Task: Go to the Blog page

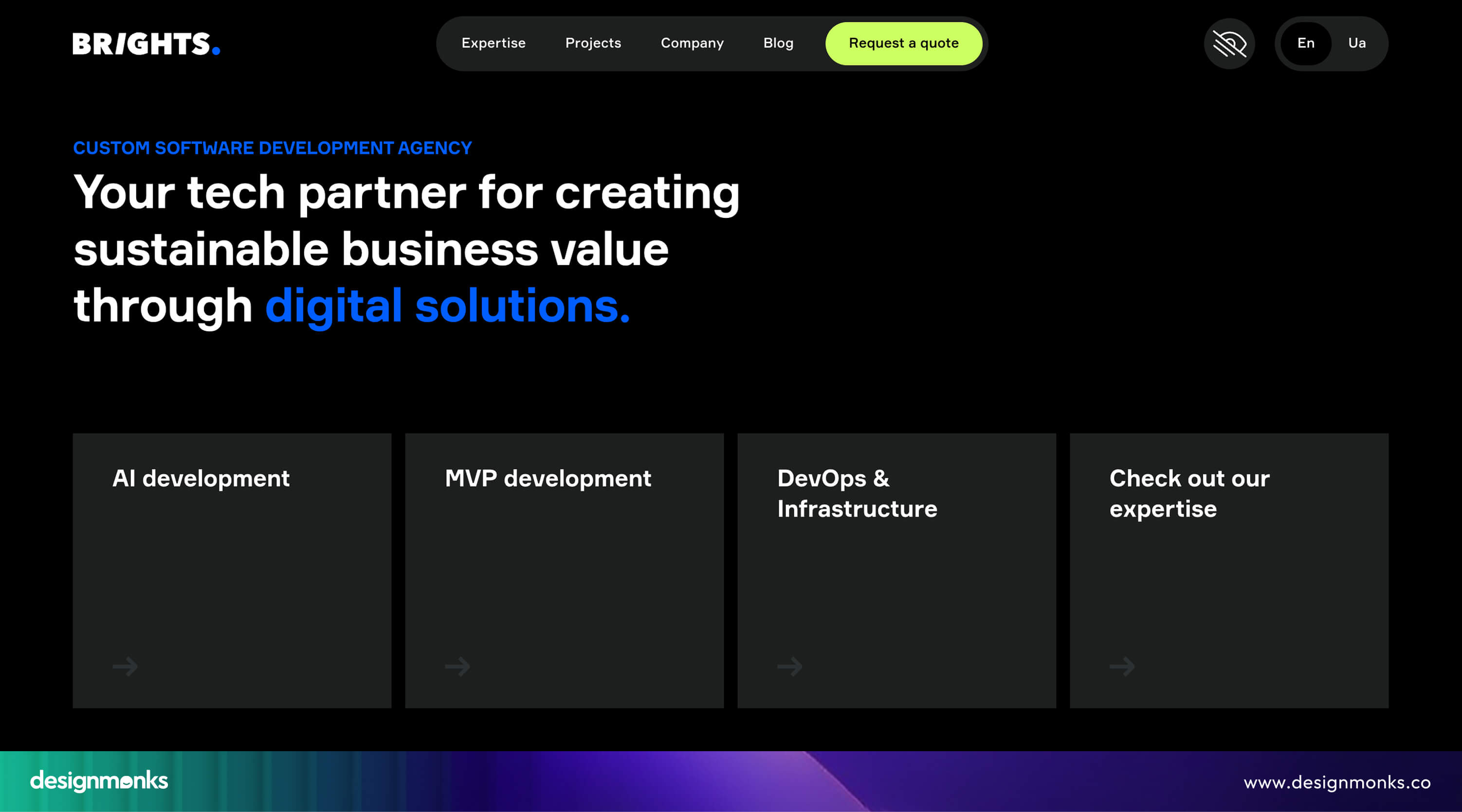Action: pos(778,43)
